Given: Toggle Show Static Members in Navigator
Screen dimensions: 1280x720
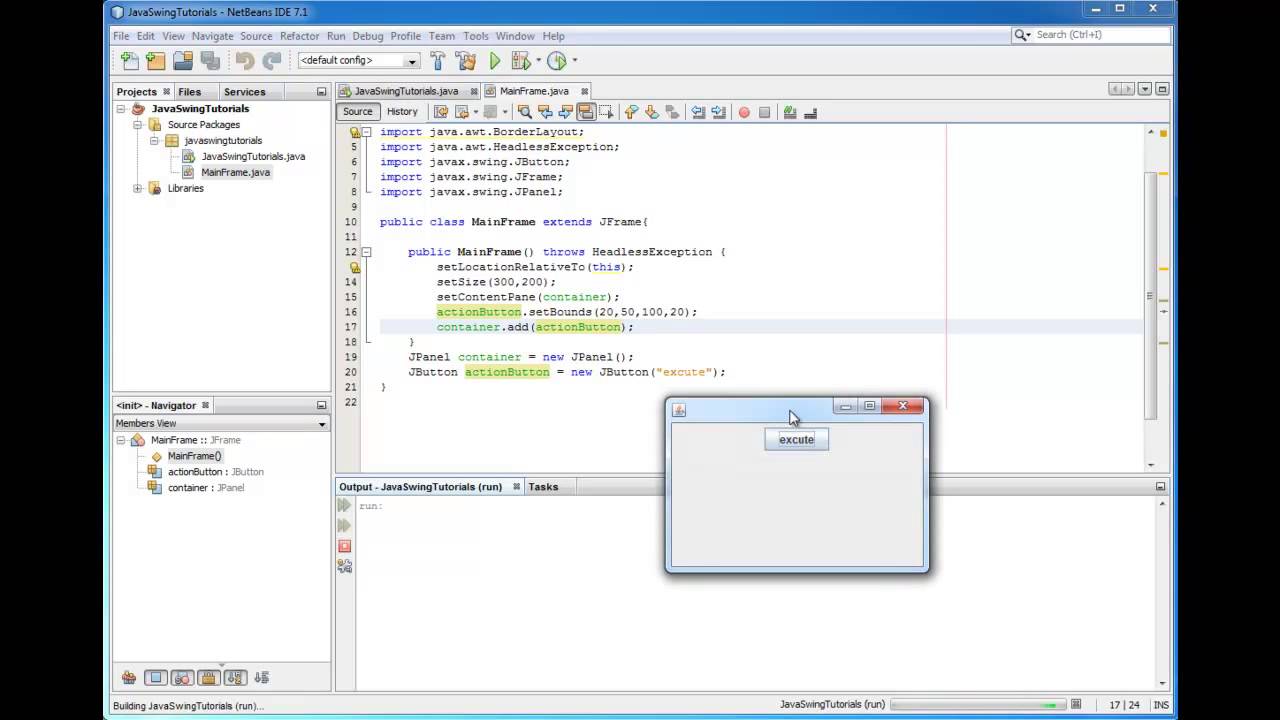Looking at the screenshot, I should [182, 677].
